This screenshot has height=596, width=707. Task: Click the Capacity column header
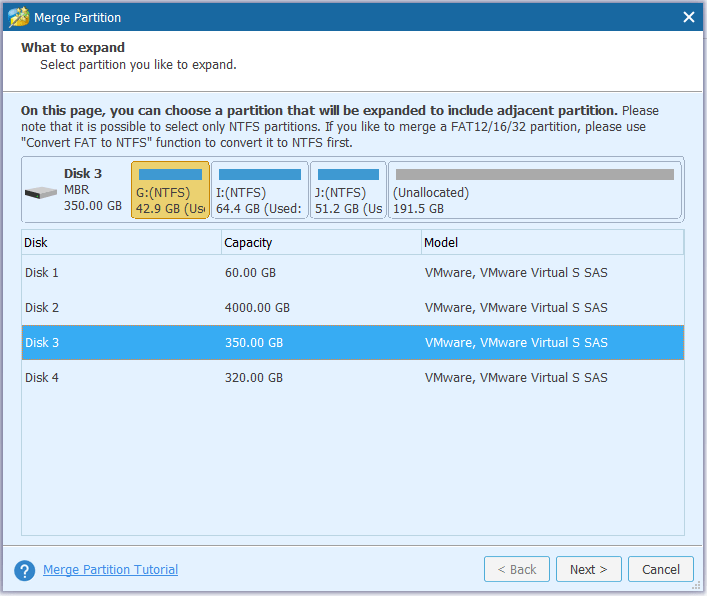click(x=321, y=243)
